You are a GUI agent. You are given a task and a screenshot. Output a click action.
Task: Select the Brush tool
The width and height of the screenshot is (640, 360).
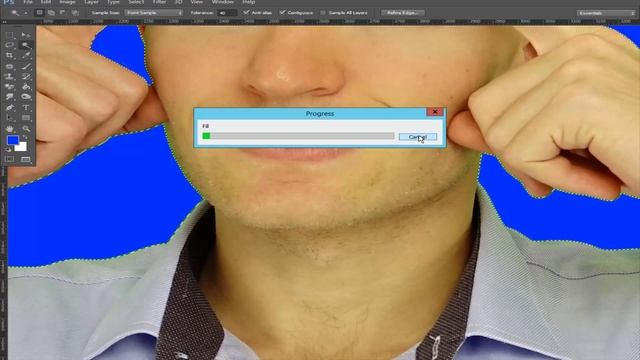tap(26, 66)
